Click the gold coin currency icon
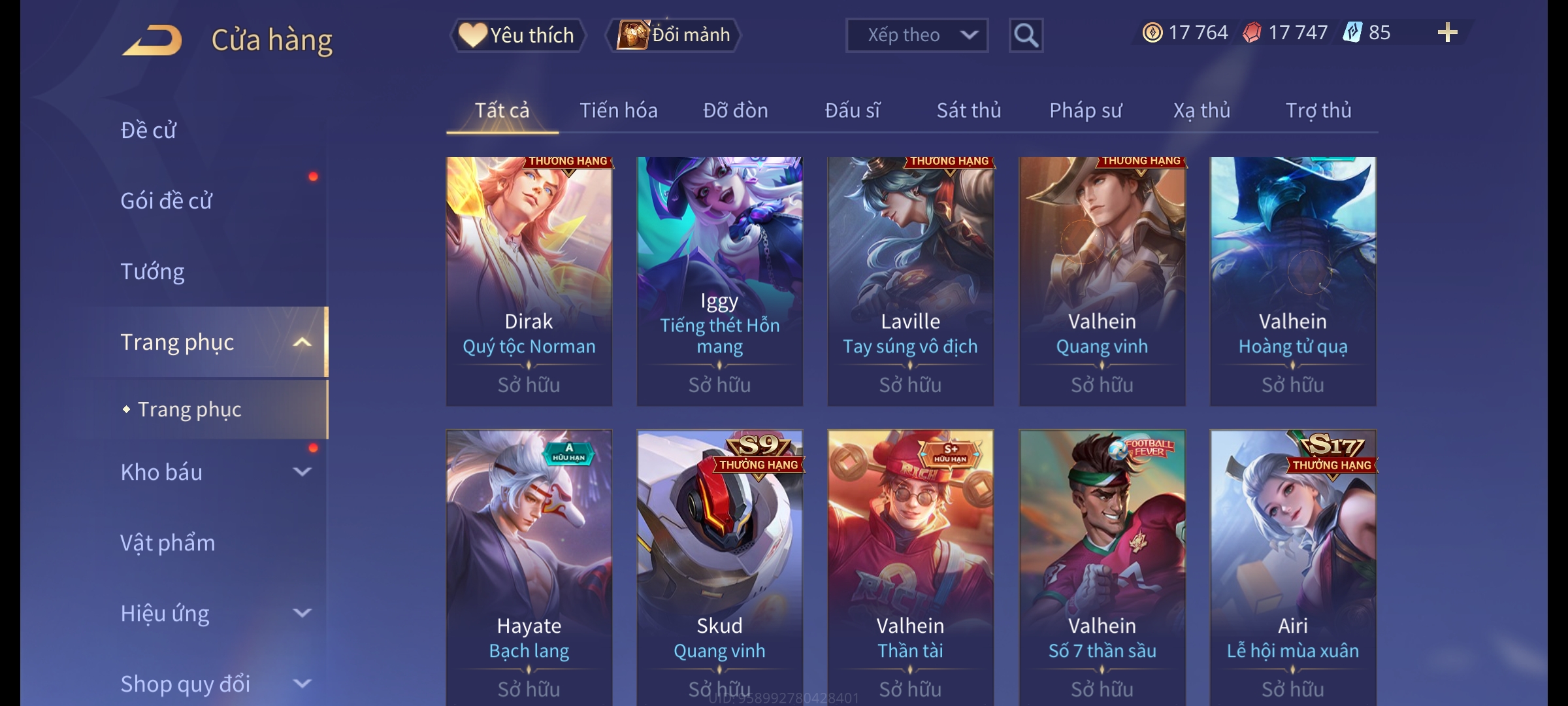Viewport: 1568px width, 706px height. click(1152, 33)
